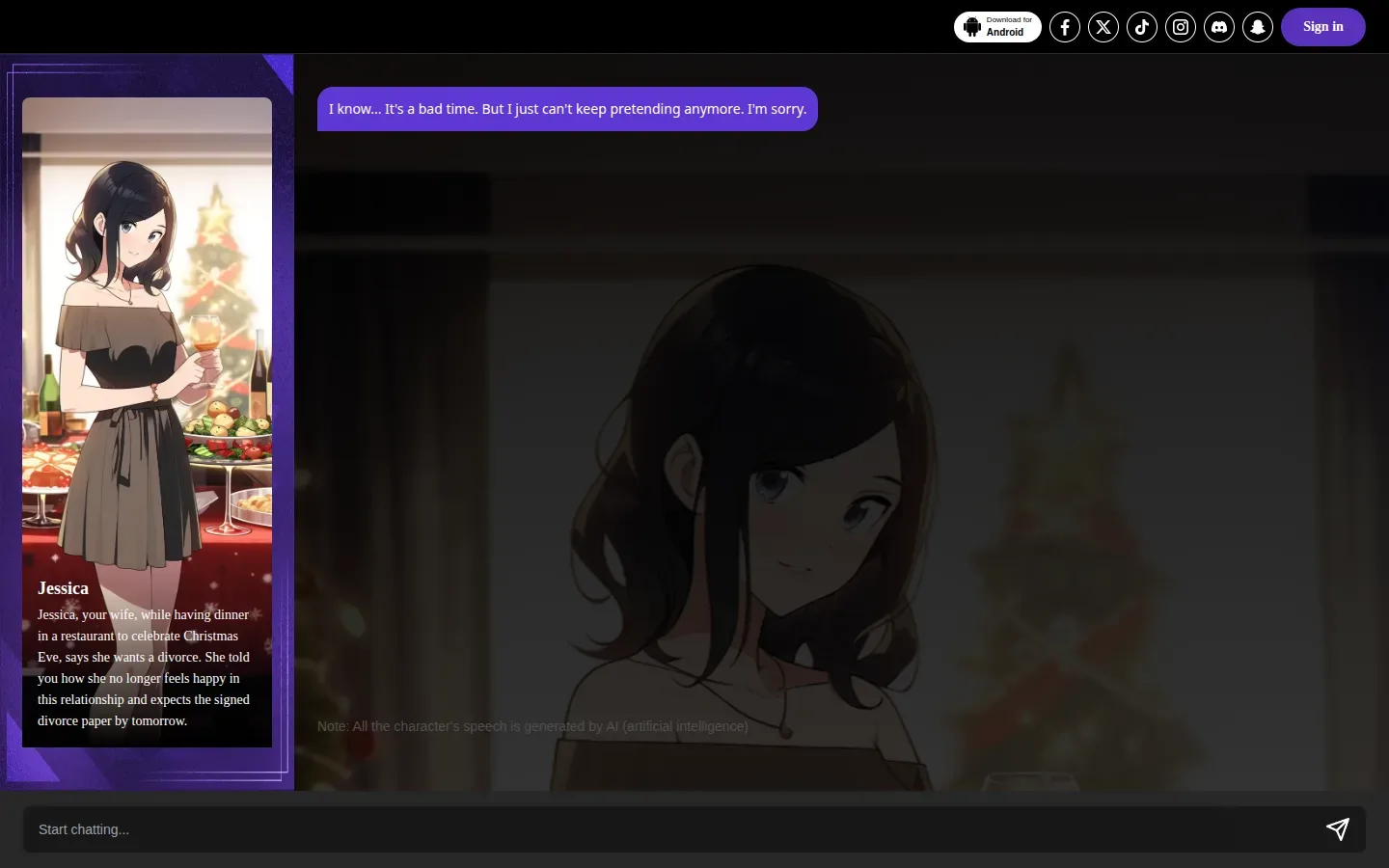Viewport: 1389px width, 868px height.
Task: Click the Download for Android button
Action: [997, 27]
